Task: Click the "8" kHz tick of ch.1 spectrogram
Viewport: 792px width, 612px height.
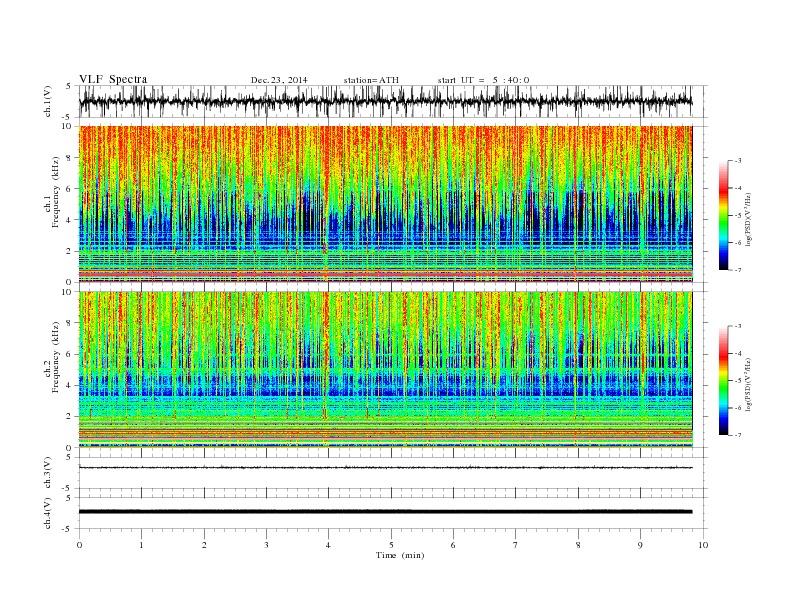Action: click(70, 158)
